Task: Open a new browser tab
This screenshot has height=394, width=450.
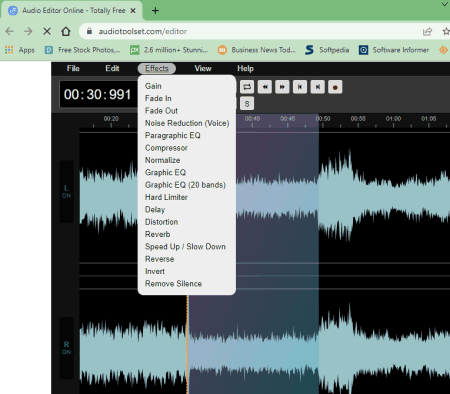Action: (155, 11)
